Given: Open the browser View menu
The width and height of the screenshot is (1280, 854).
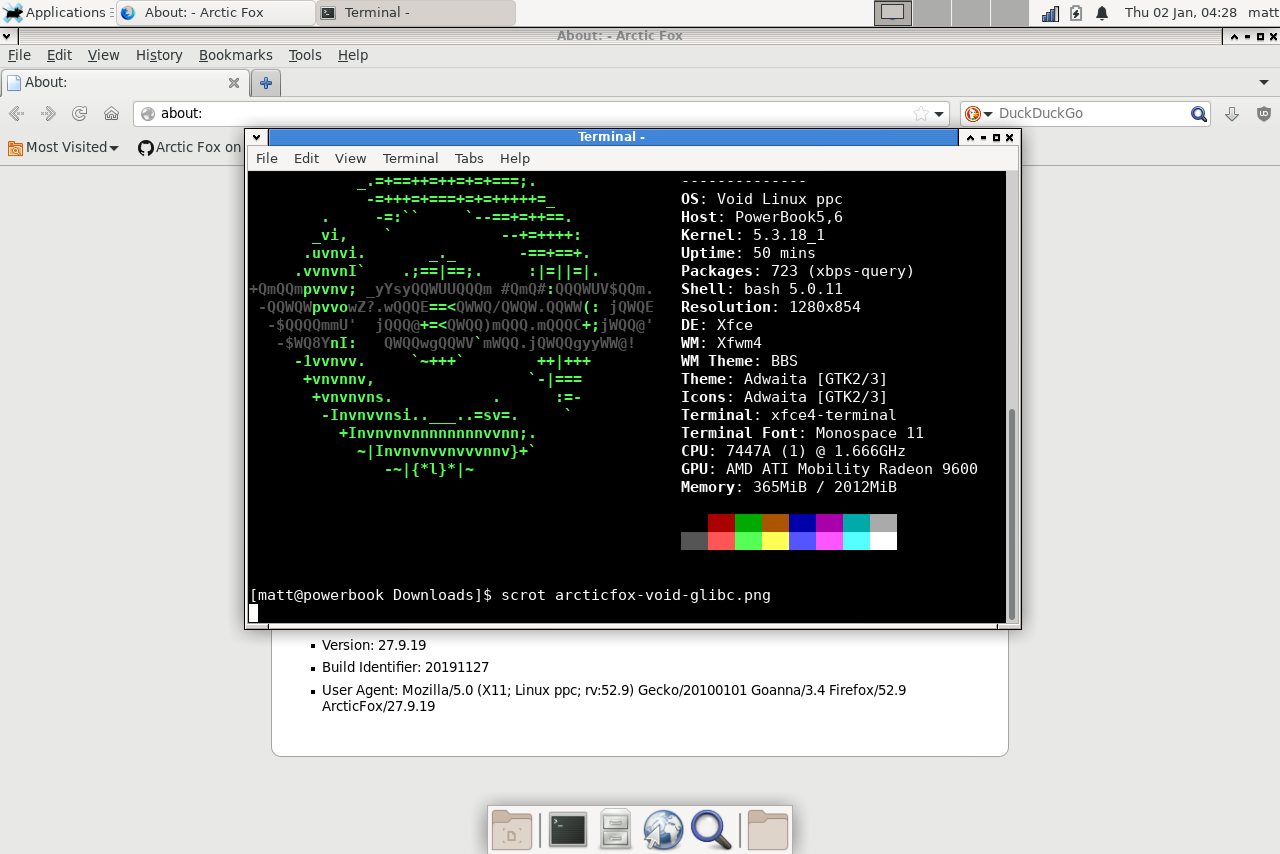Looking at the screenshot, I should 103,55.
